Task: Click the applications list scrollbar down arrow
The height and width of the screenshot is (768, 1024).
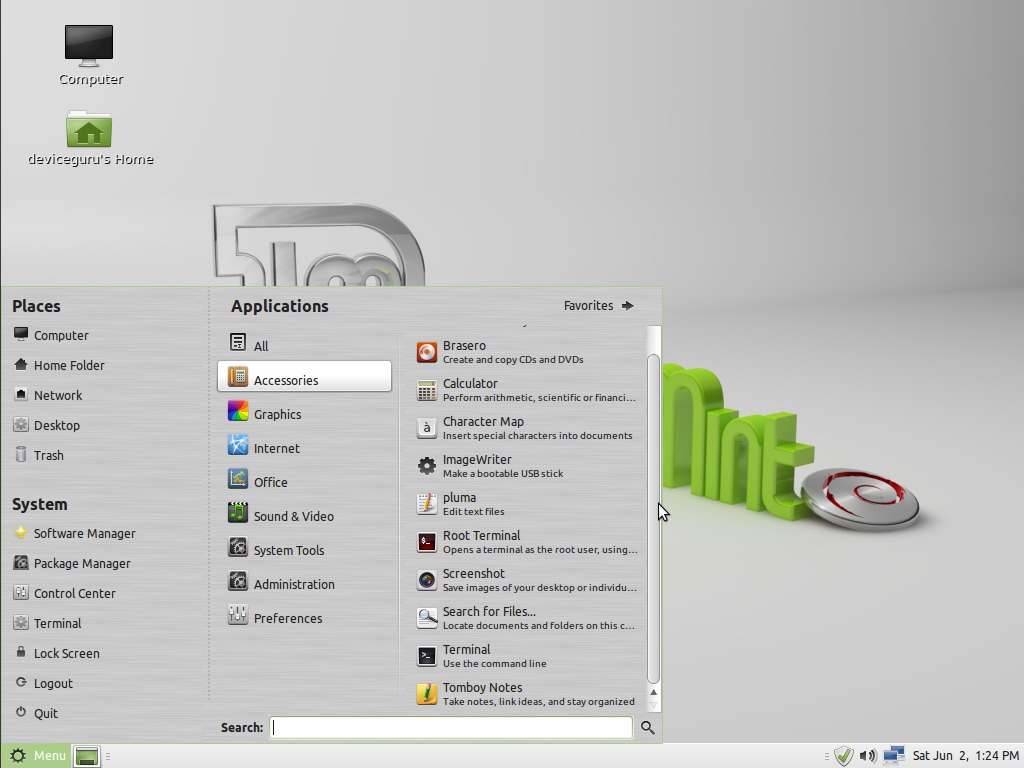Action: click(654, 705)
